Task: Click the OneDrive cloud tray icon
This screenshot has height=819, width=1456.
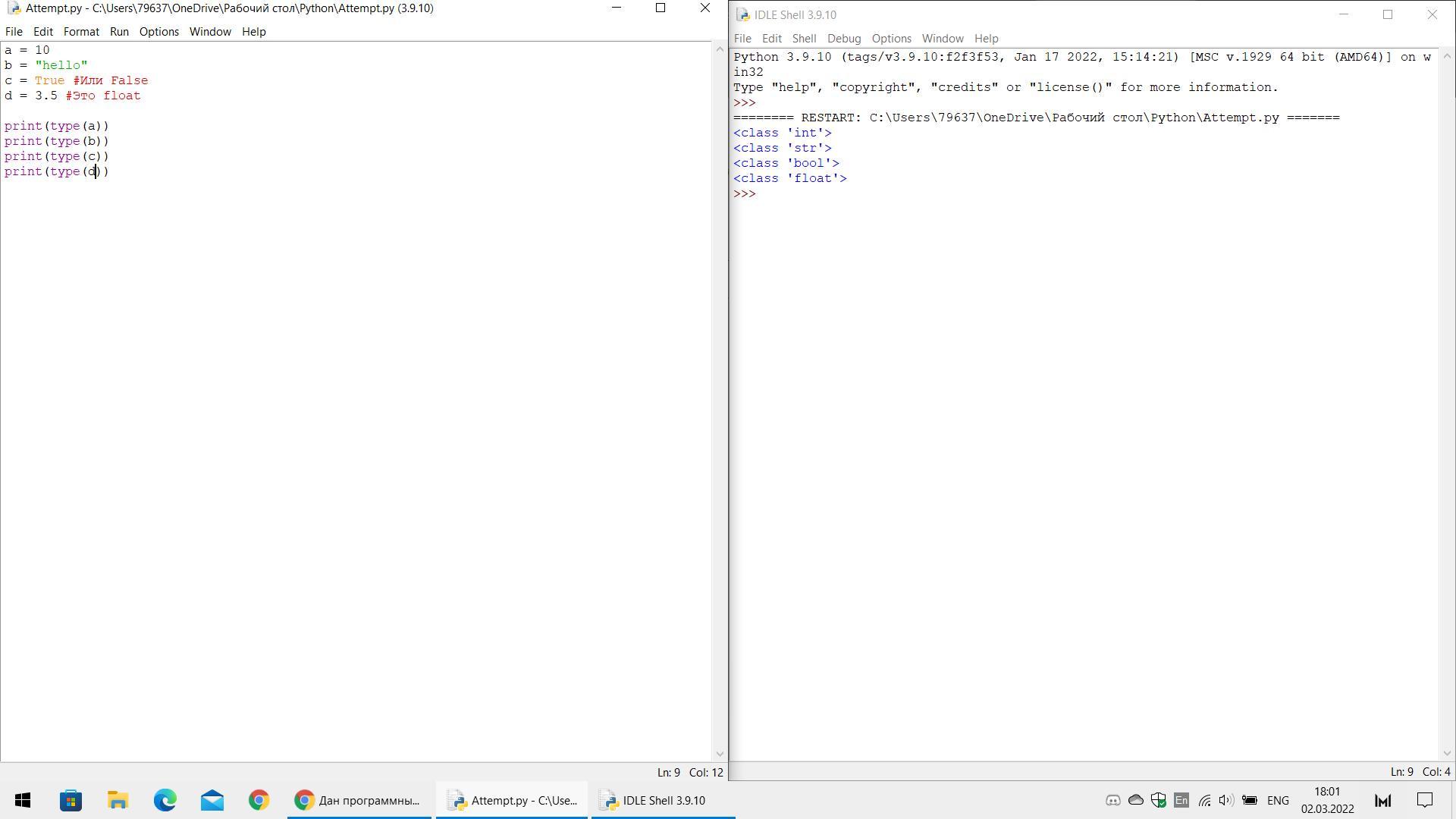Action: coord(1135,800)
